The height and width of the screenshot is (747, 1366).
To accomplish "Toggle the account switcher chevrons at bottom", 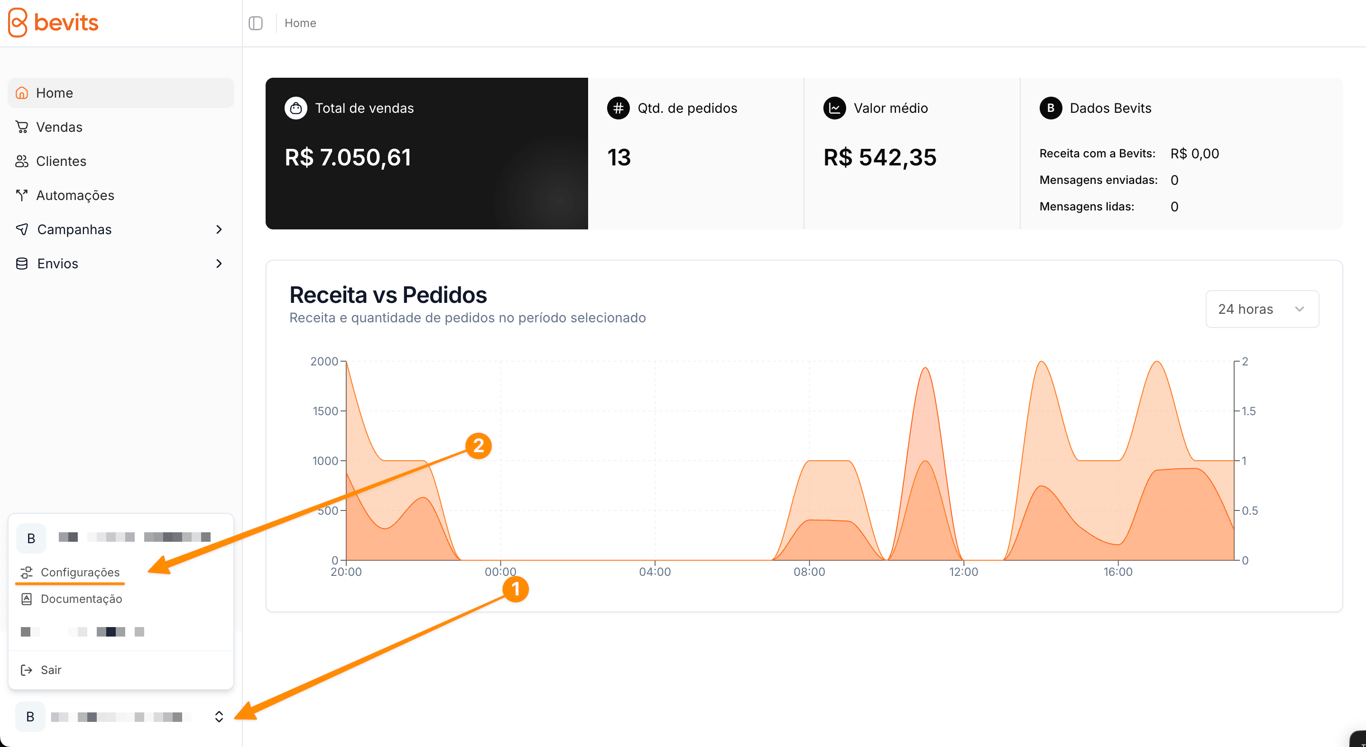I will click(219, 717).
